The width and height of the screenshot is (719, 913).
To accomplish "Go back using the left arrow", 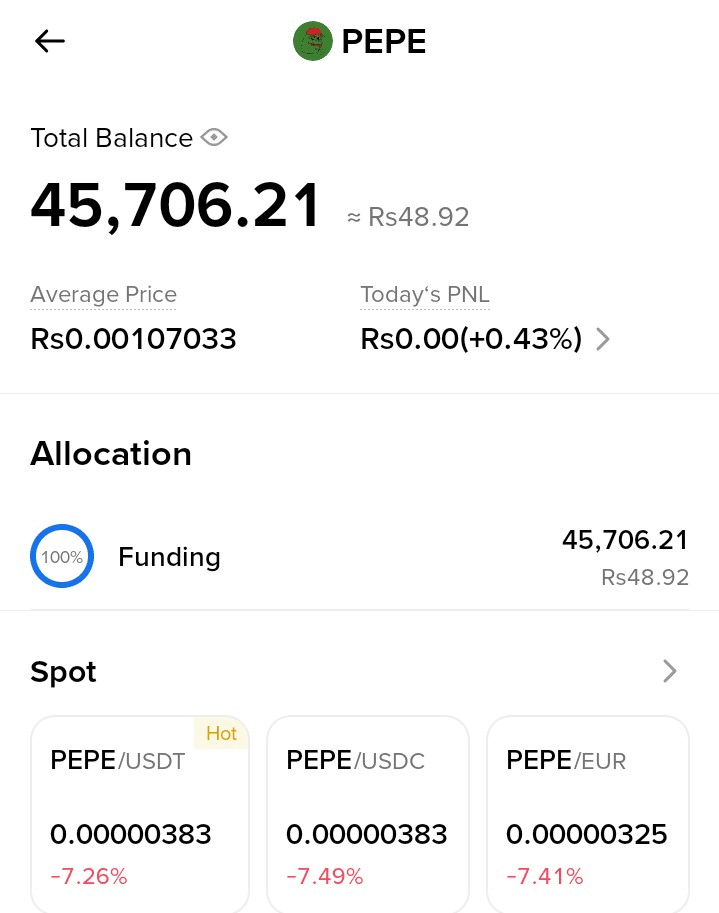I will [x=49, y=41].
